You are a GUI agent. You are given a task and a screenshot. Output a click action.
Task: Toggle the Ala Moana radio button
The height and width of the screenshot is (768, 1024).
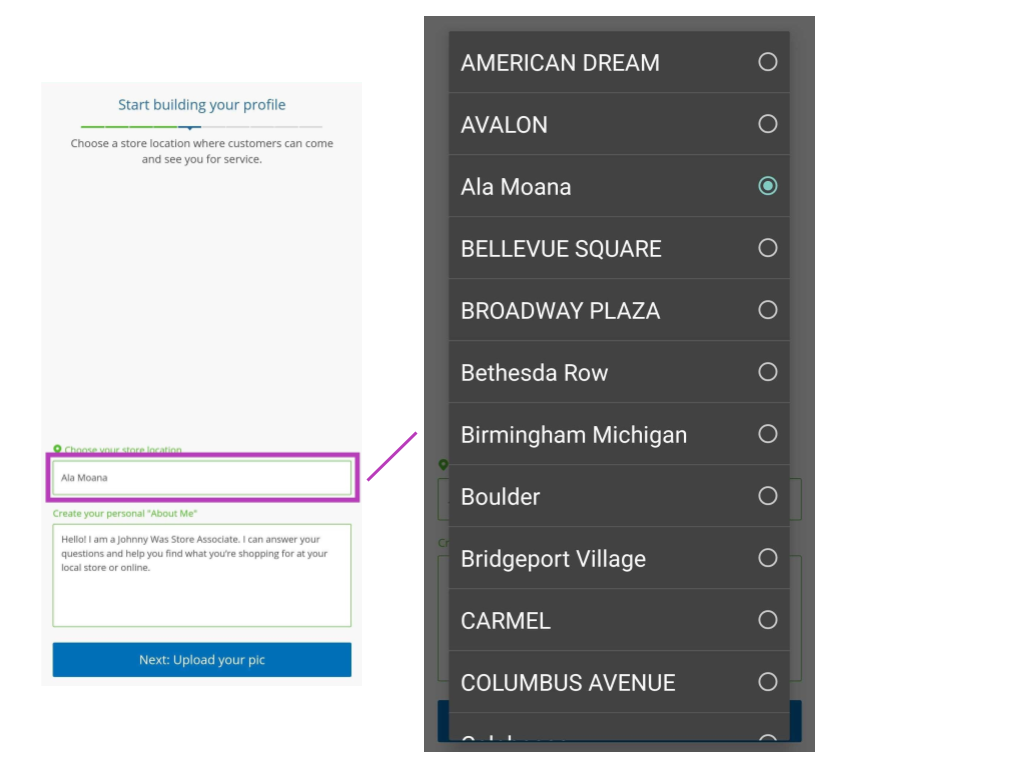point(767,186)
